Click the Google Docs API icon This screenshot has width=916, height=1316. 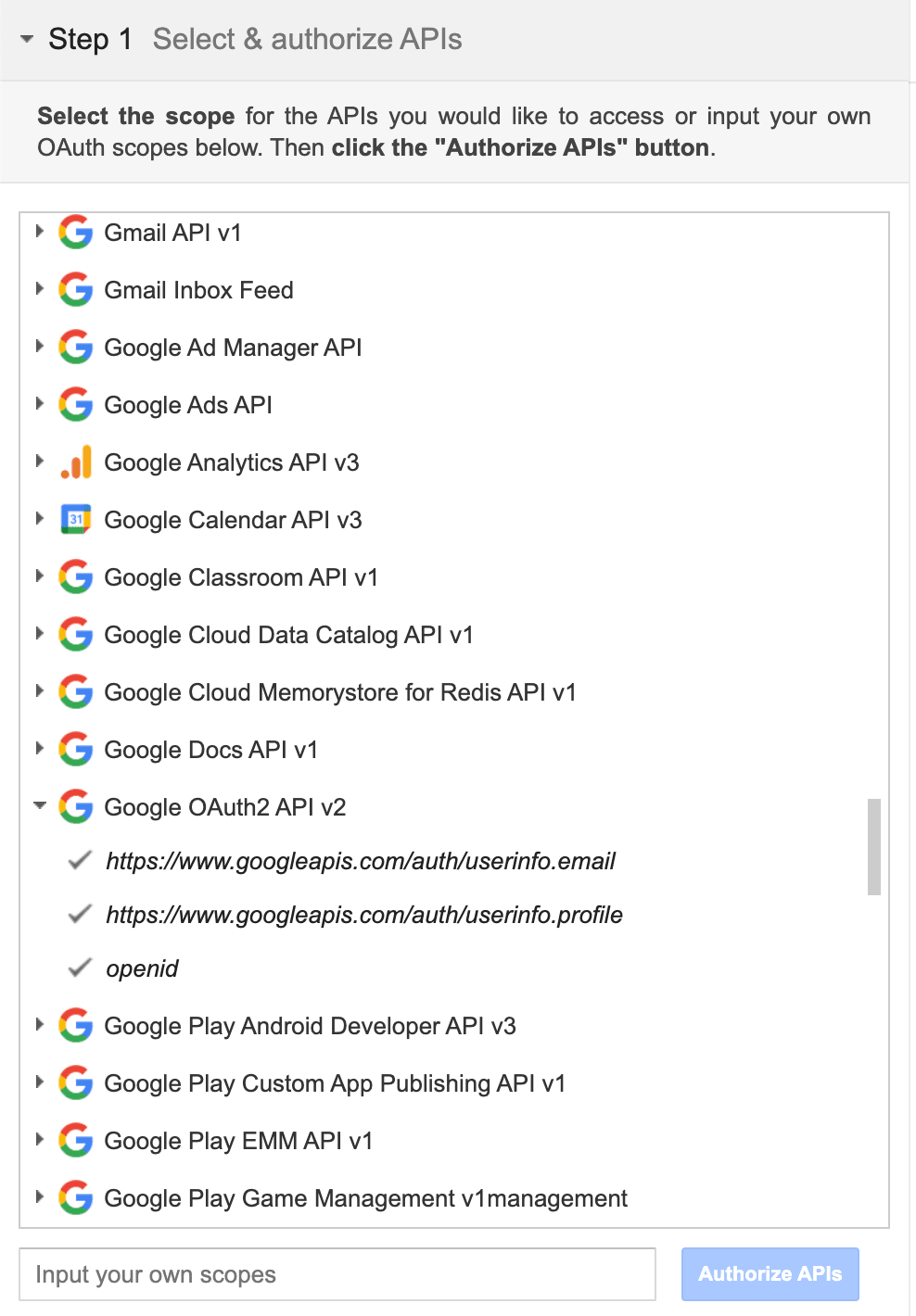pos(76,750)
